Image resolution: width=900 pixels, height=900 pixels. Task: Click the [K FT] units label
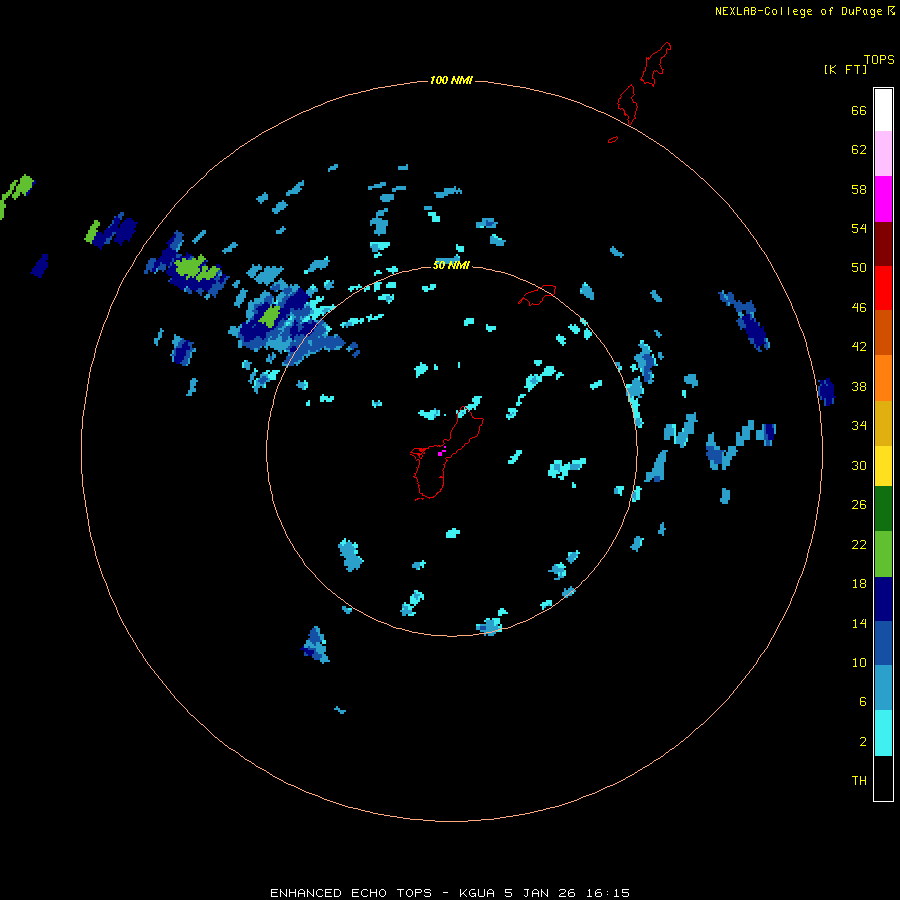pyautogui.click(x=845, y=69)
